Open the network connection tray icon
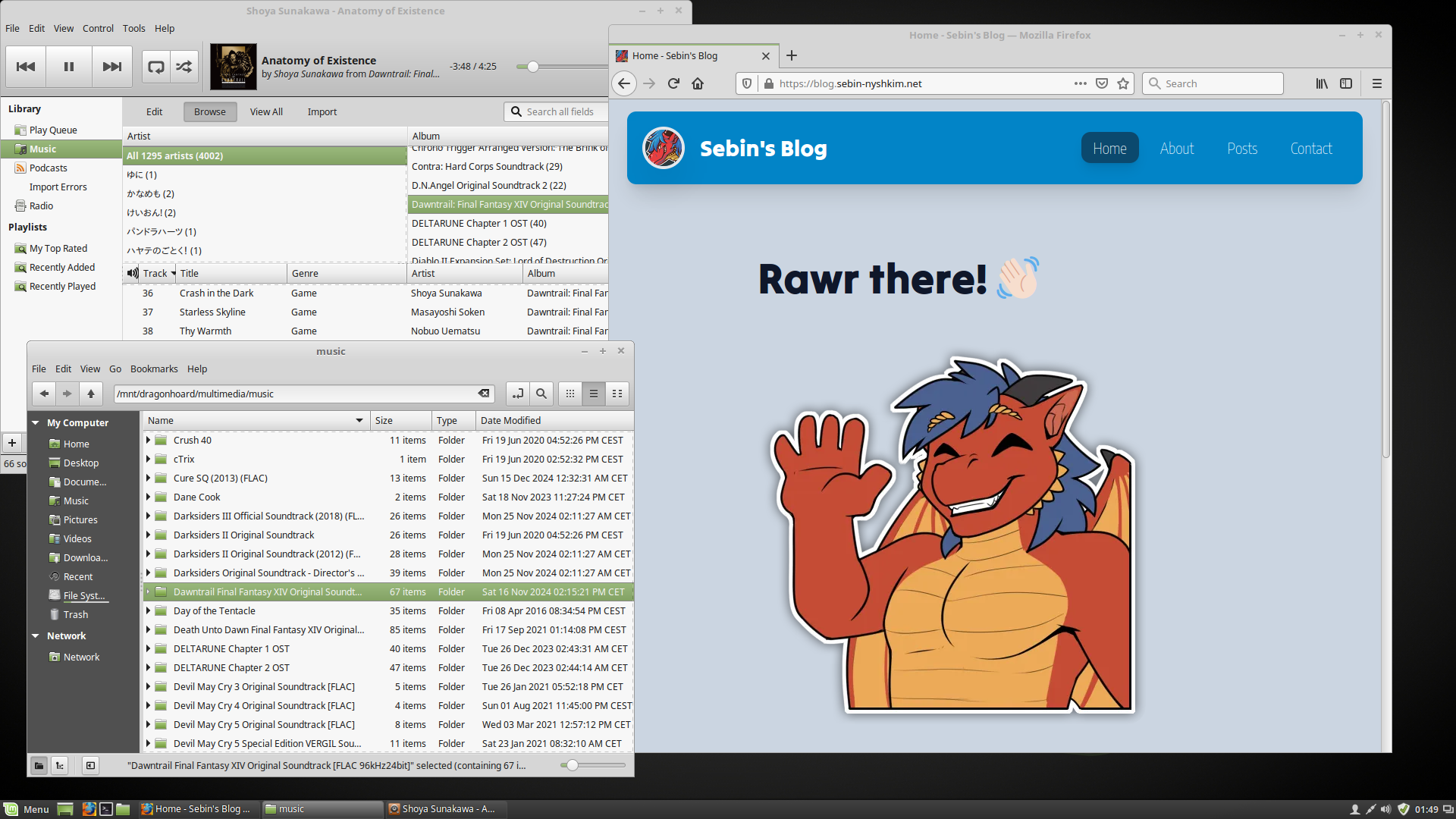 (x=1370, y=809)
